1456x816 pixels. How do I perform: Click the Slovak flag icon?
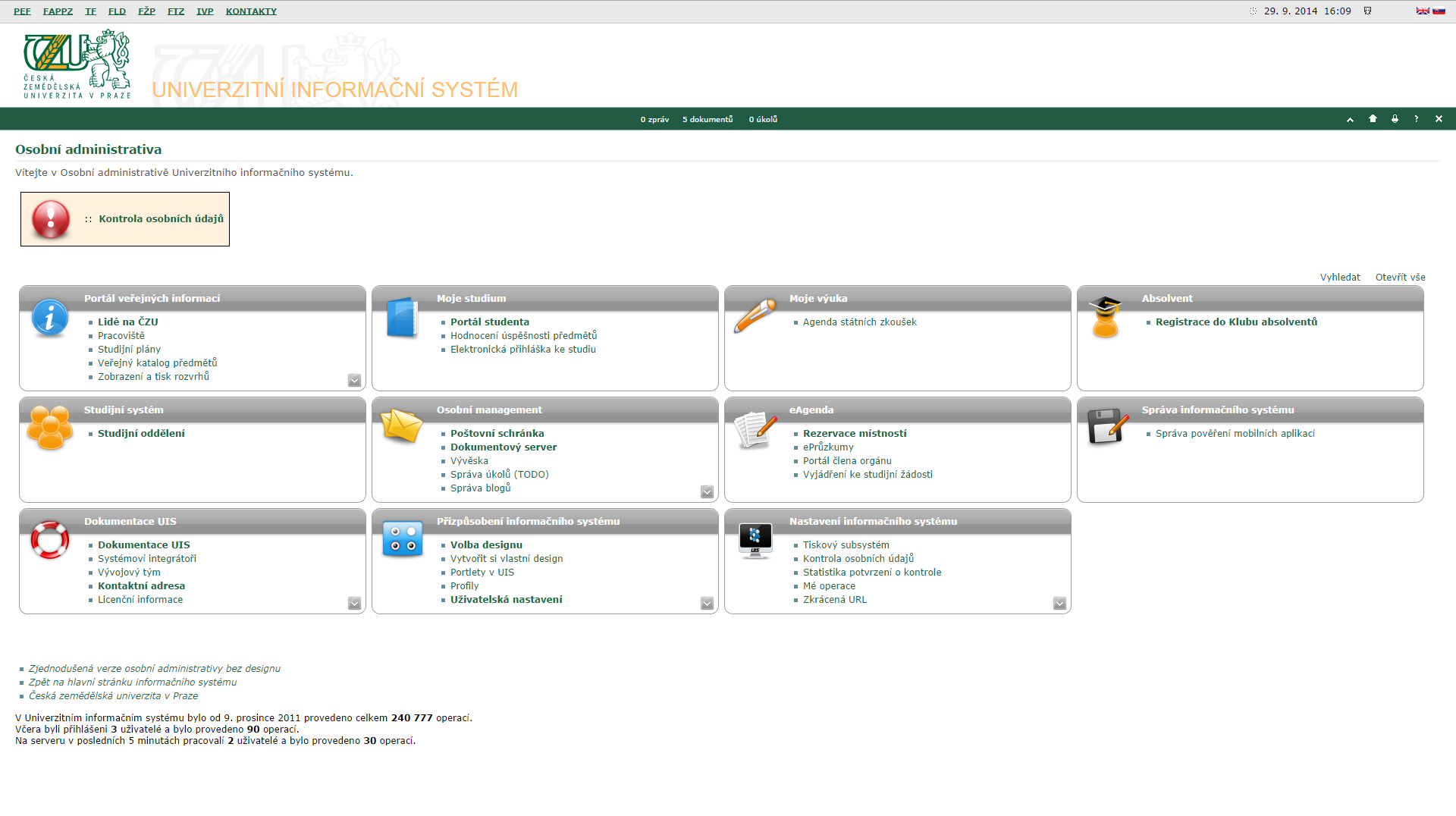coord(1439,11)
